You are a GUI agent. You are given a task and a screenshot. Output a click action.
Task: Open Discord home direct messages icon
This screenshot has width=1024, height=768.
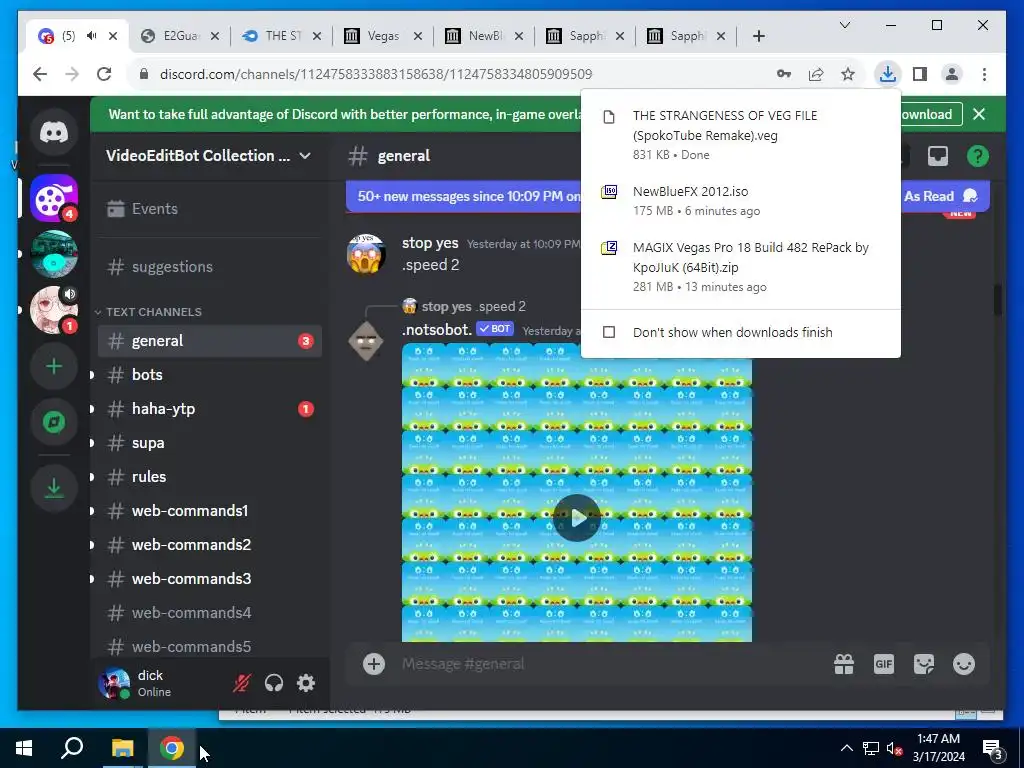tap(54, 132)
